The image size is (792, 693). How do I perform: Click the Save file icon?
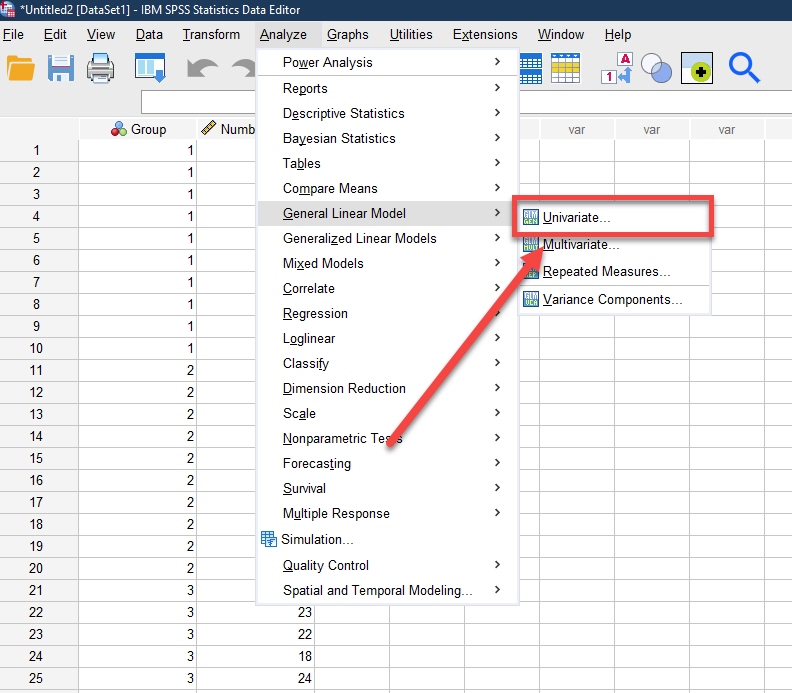[61, 68]
